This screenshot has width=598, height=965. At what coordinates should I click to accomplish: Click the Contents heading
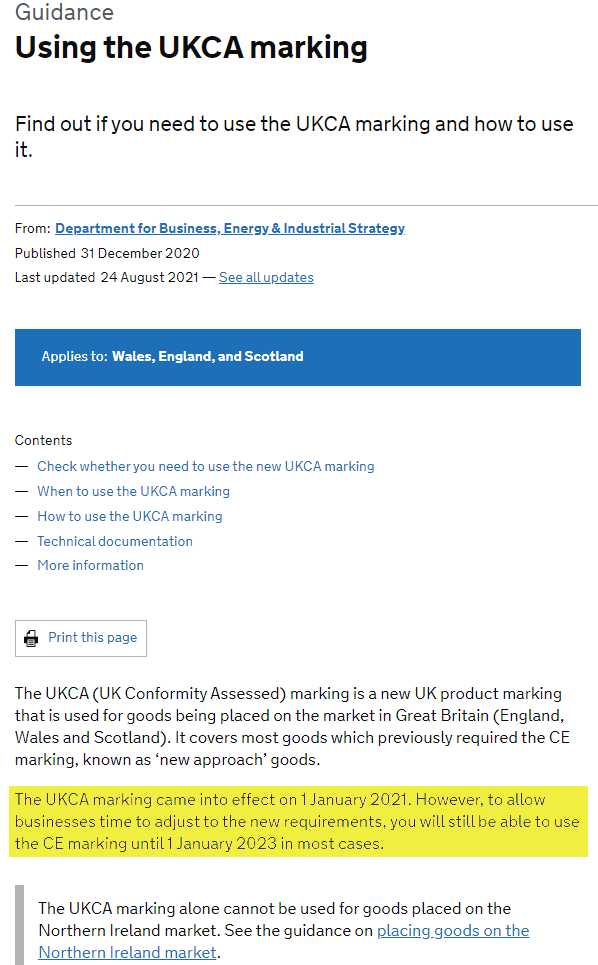tap(44, 441)
